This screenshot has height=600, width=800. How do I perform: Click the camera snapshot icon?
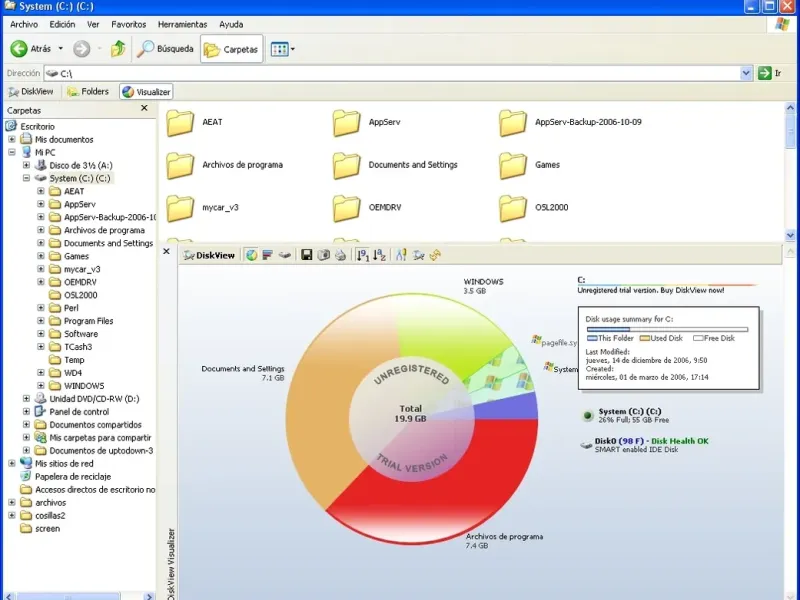tap(323, 255)
